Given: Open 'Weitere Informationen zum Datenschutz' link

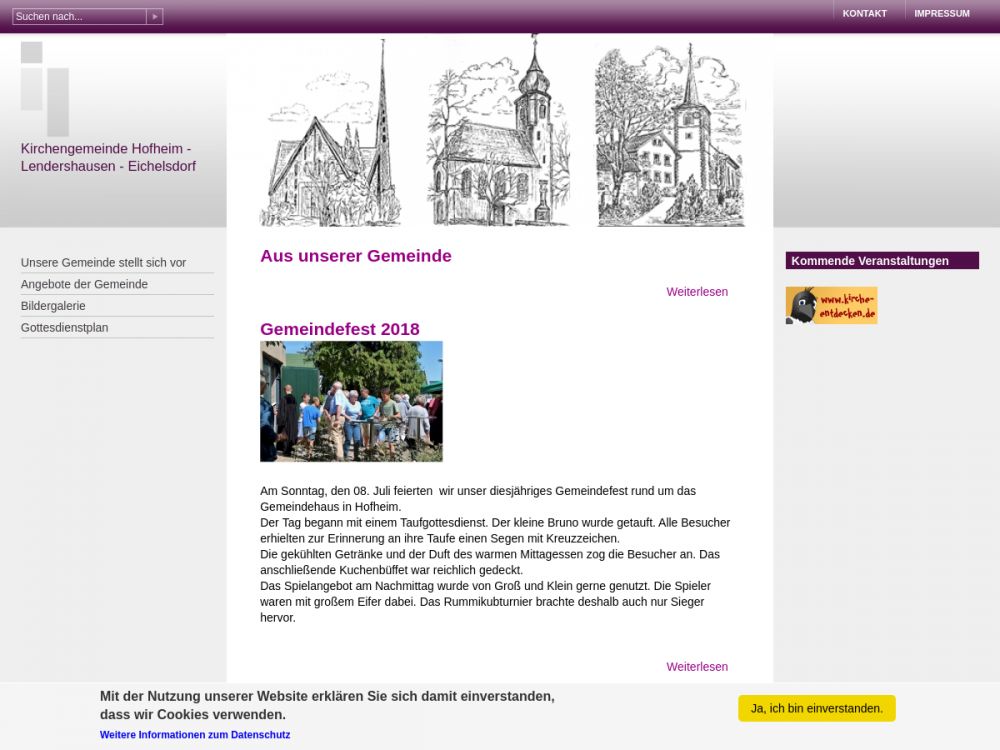Looking at the screenshot, I should pyautogui.click(x=195, y=735).
